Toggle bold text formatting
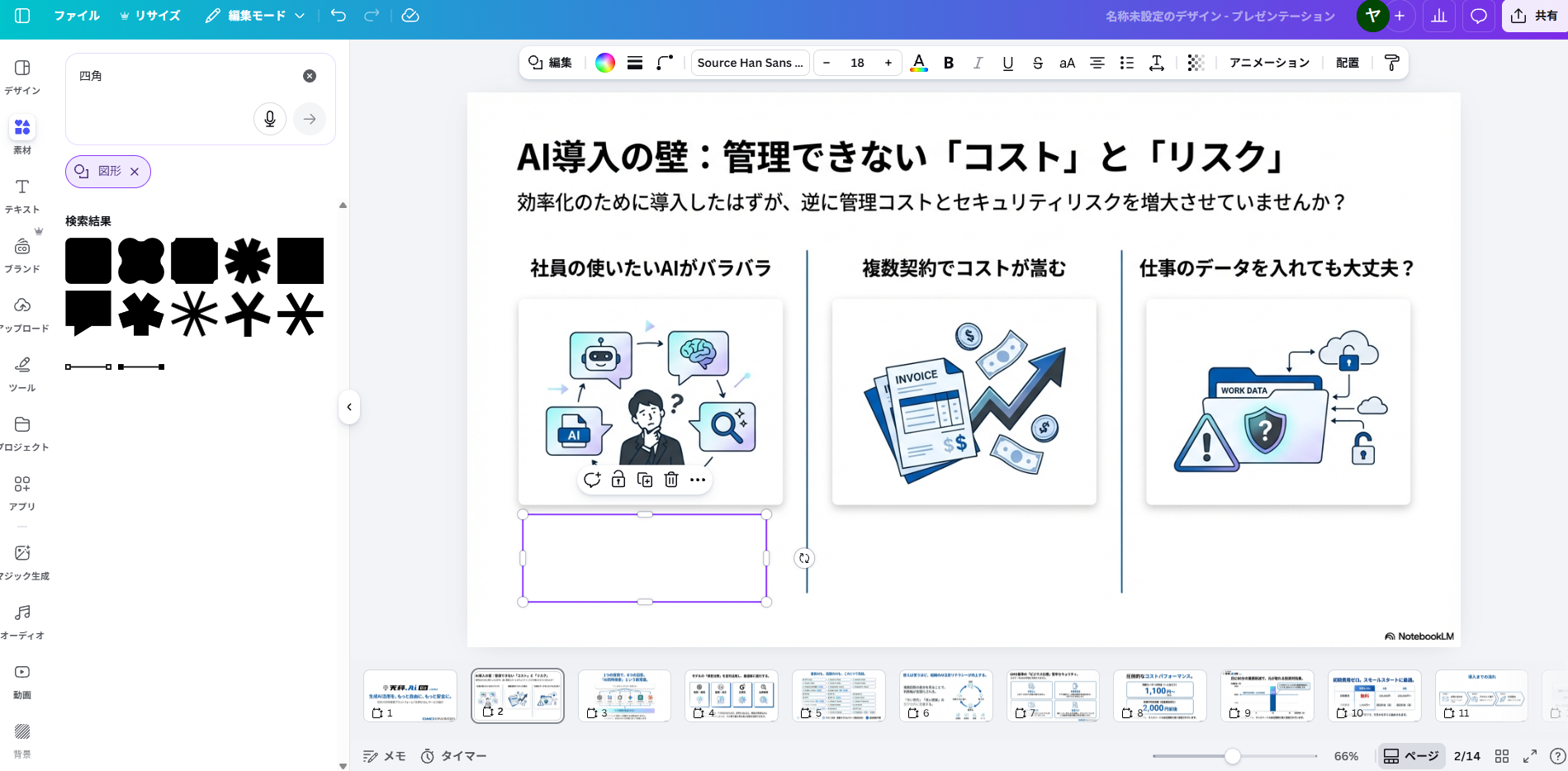 coord(949,63)
